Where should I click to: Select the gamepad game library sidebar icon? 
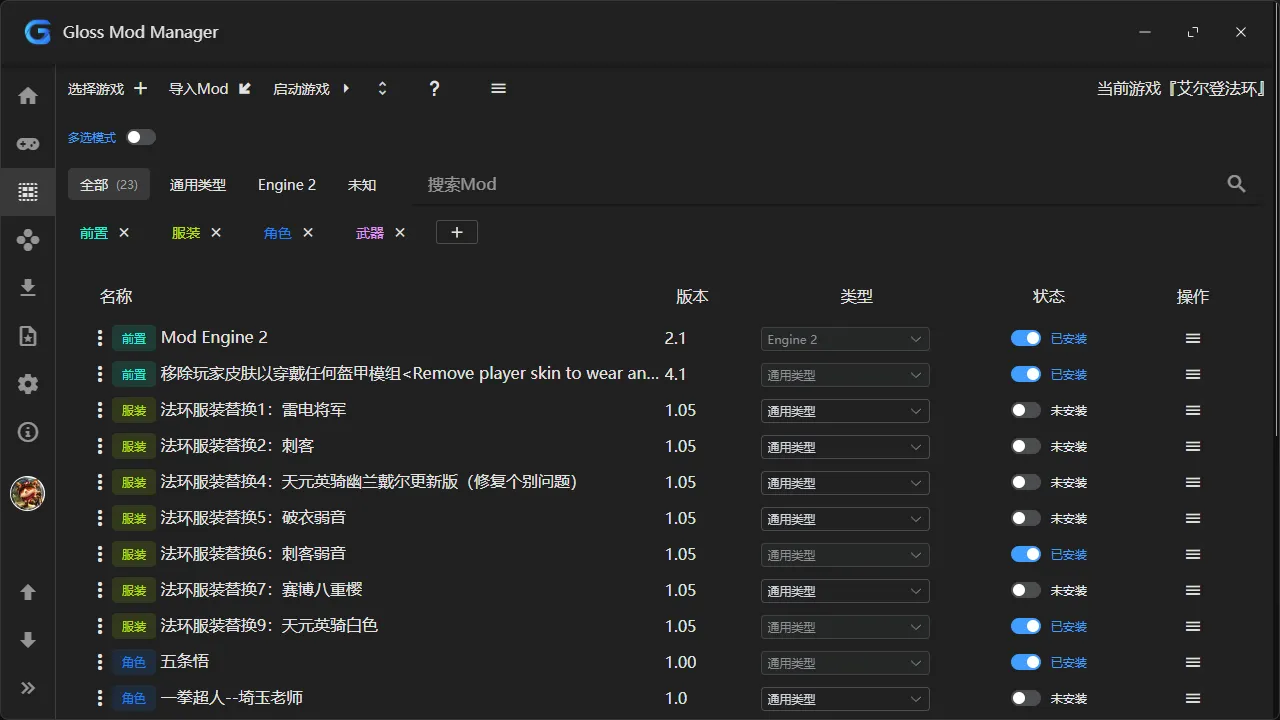click(x=27, y=143)
